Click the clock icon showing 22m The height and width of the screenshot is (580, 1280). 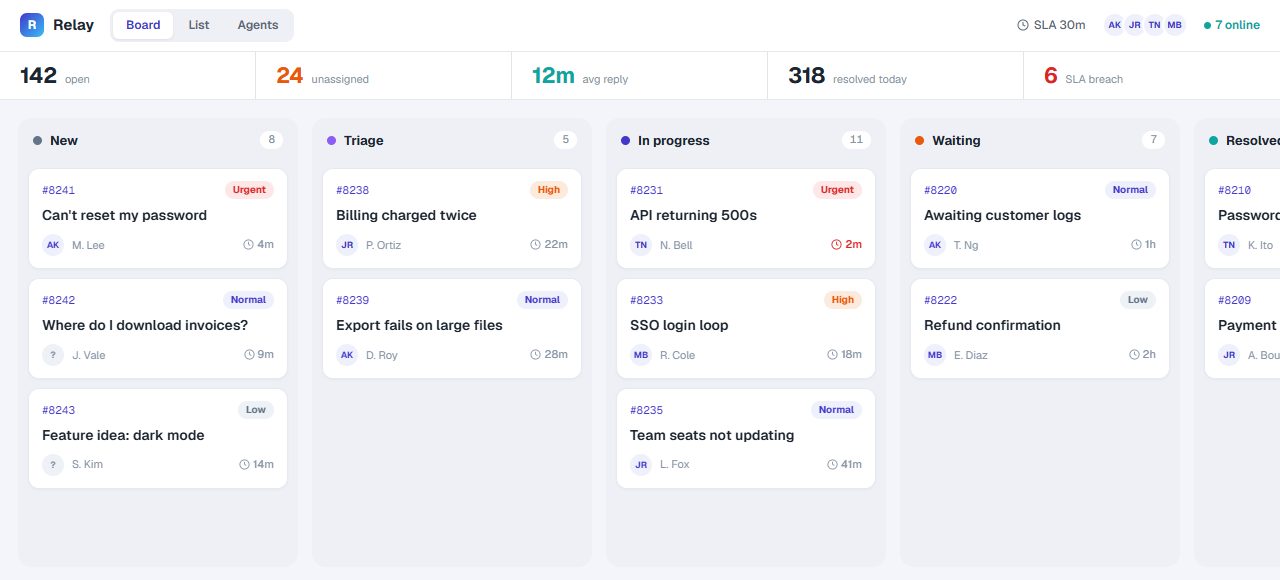[x=536, y=245]
